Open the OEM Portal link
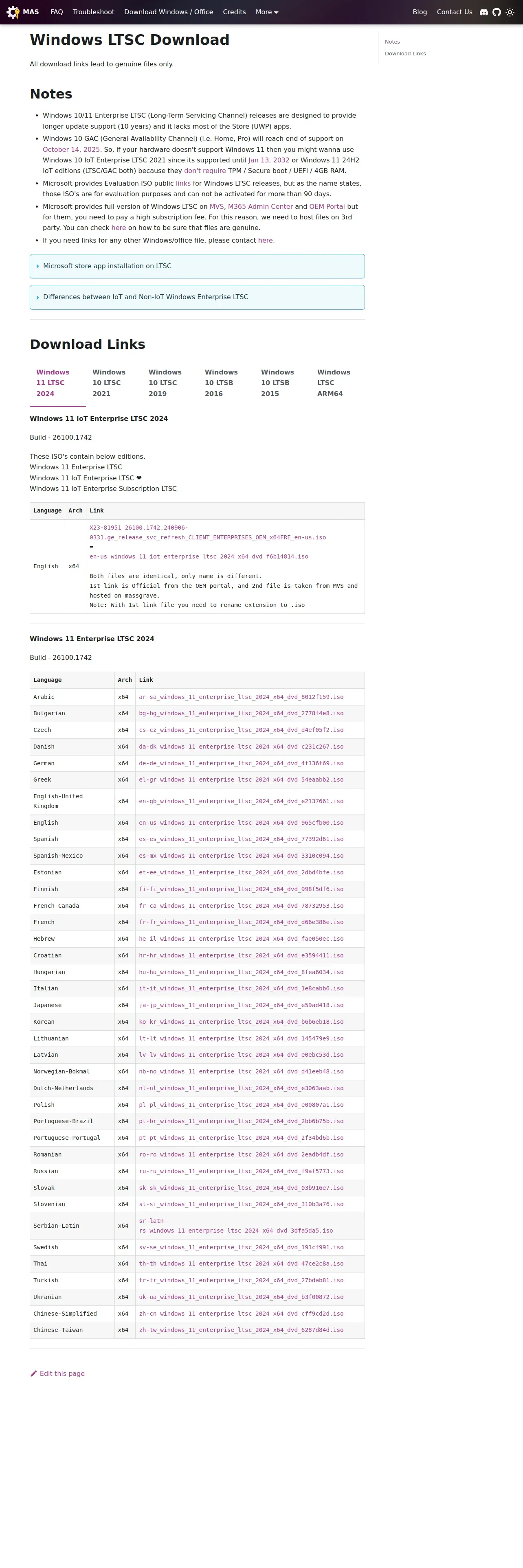This screenshot has width=523, height=1568. tap(327, 206)
